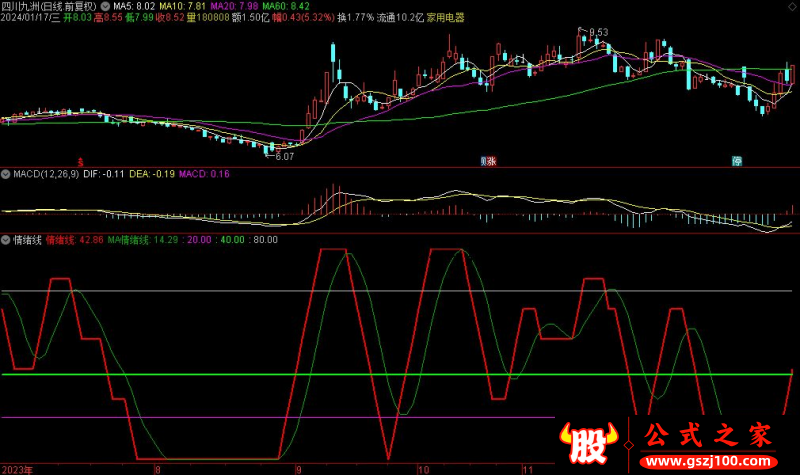Click month 9 on the time axis
This screenshot has width=800, height=475.
[x=297, y=468]
